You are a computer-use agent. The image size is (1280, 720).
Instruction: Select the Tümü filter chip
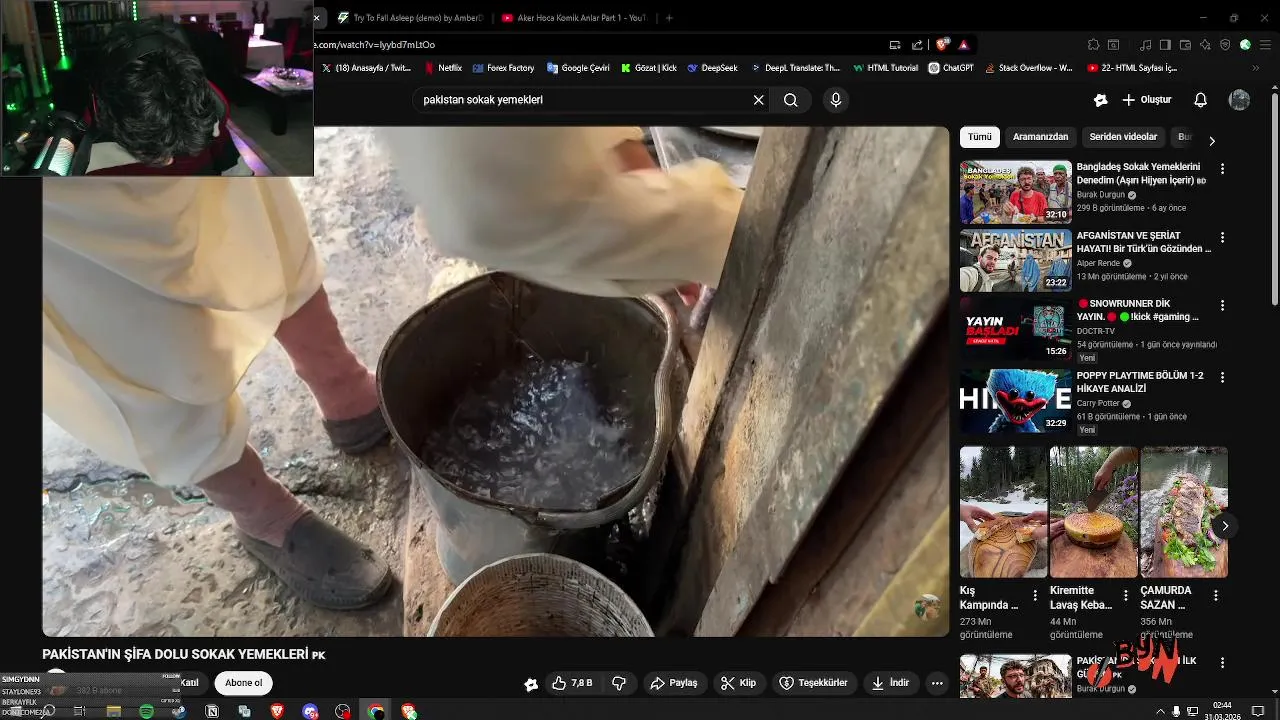pyautogui.click(x=980, y=137)
